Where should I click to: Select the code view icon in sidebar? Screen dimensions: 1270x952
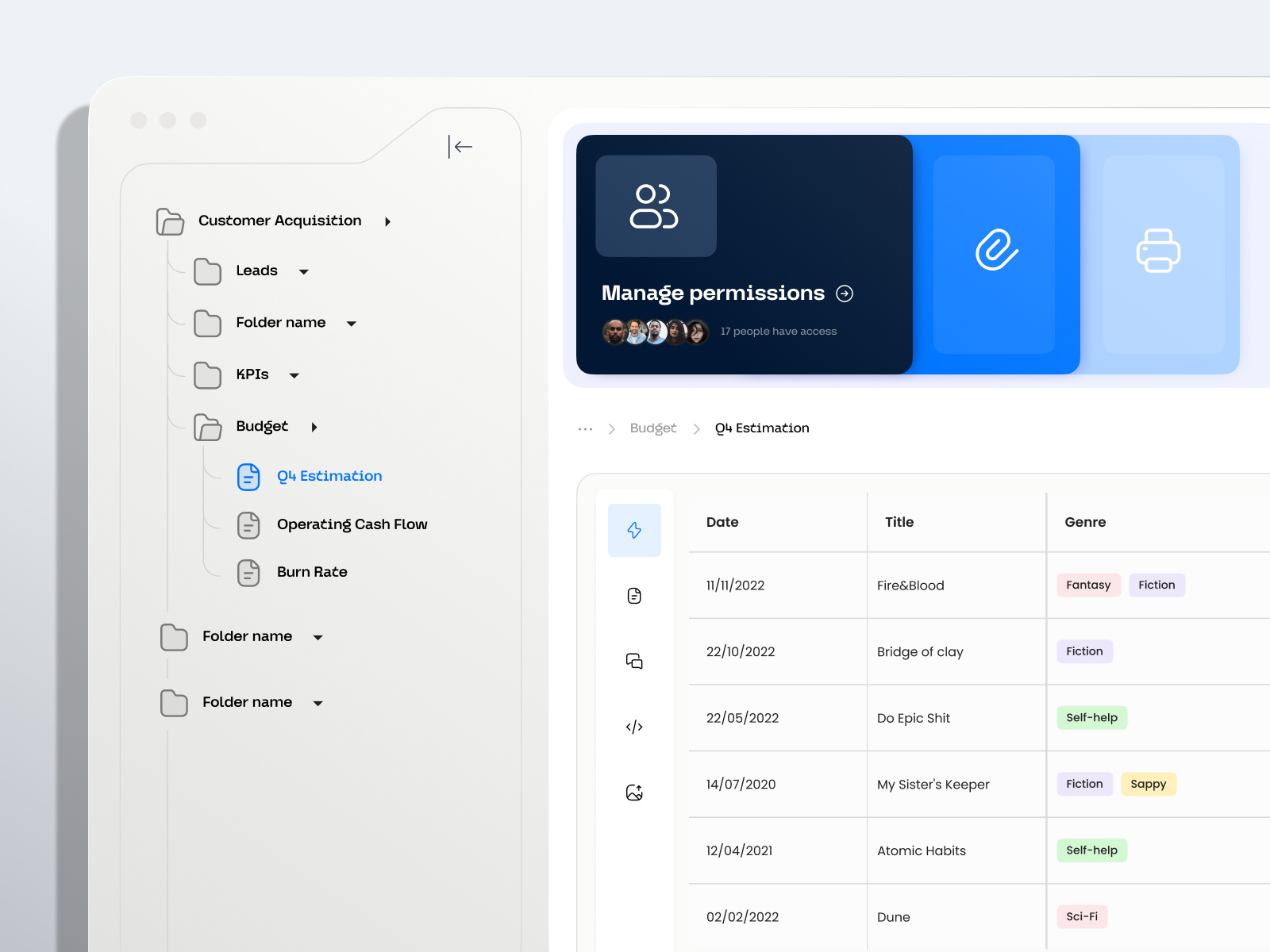point(634,726)
